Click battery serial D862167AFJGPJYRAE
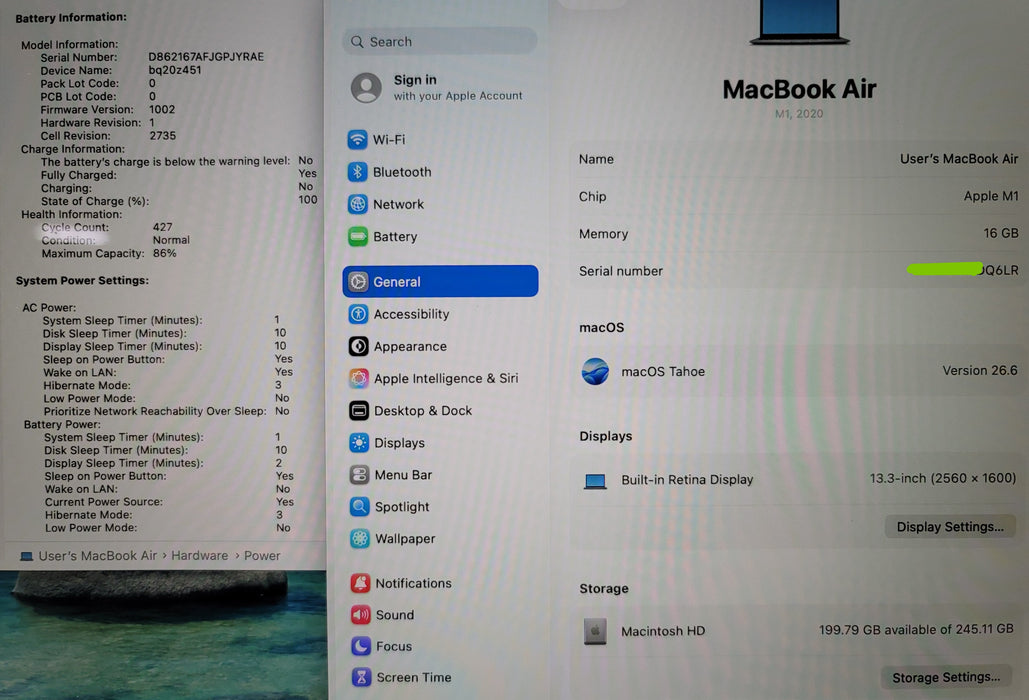Screen dimensions: 1029x700 205,56
